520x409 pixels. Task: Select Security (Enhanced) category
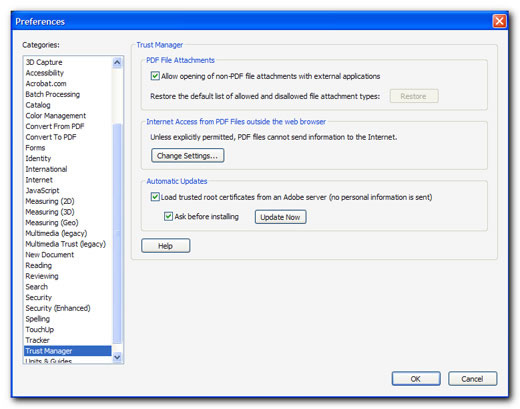click(58, 308)
